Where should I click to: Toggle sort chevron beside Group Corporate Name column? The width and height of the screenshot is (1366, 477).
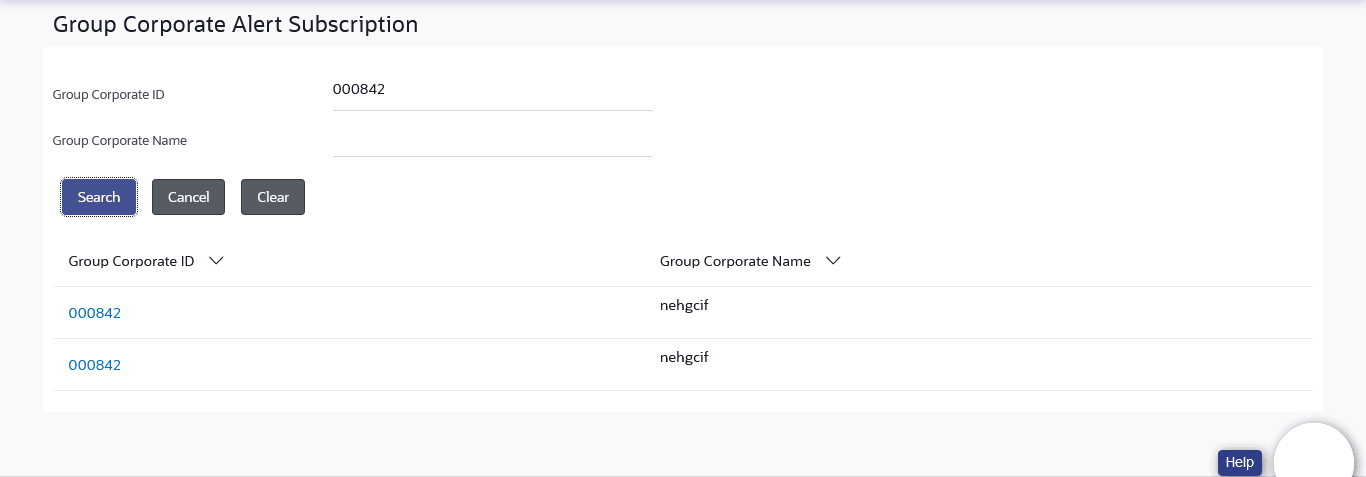pos(832,261)
